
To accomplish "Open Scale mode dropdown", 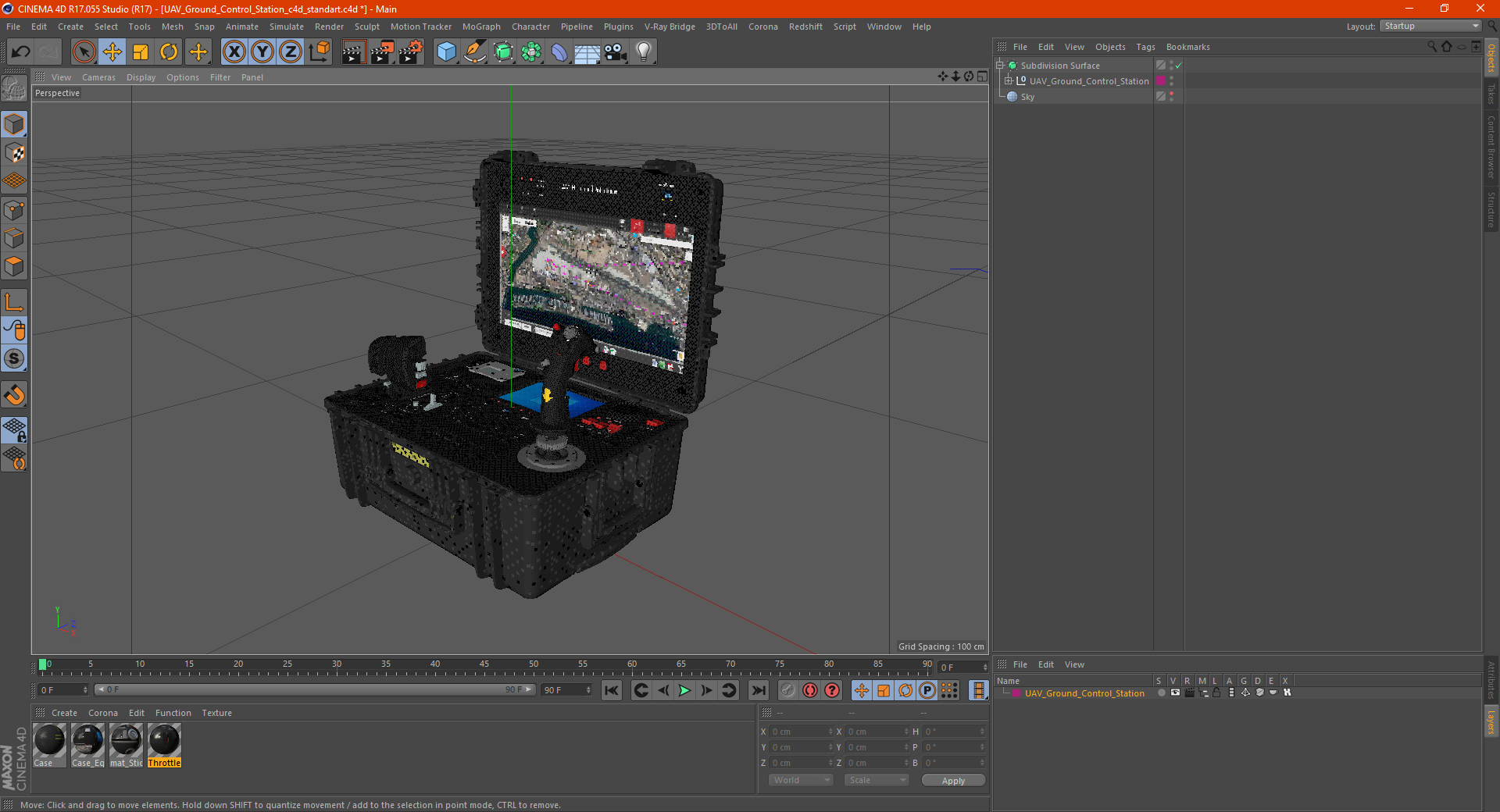I will coord(877,780).
